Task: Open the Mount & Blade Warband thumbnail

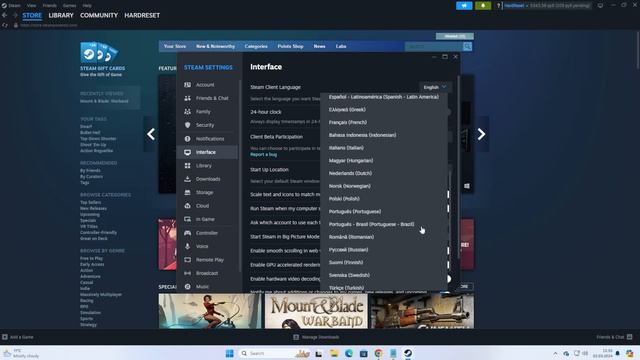Action: [316, 311]
